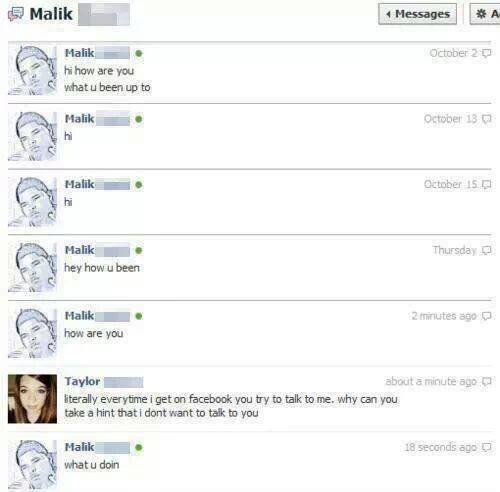
Task: Click the speech bubble icon next to October 15
Action: 487,184
